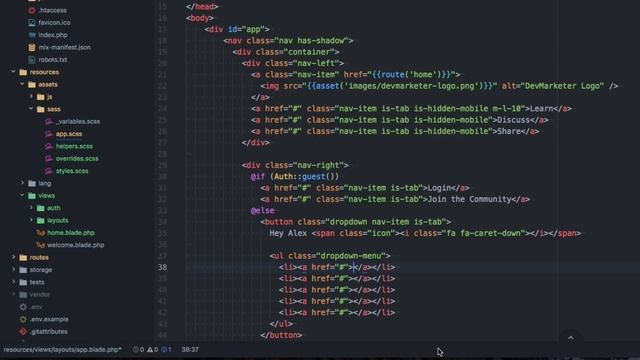Click the scroll-to-top round arrow button

pos(571,338)
